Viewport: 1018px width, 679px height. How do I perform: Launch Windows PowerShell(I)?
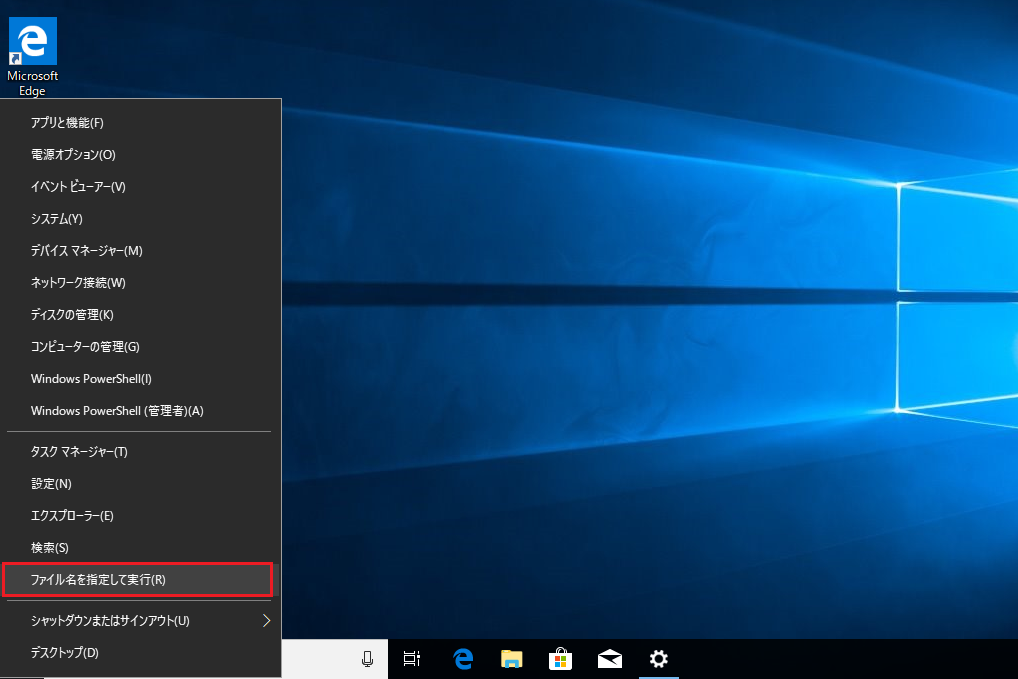[x=141, y=378]
